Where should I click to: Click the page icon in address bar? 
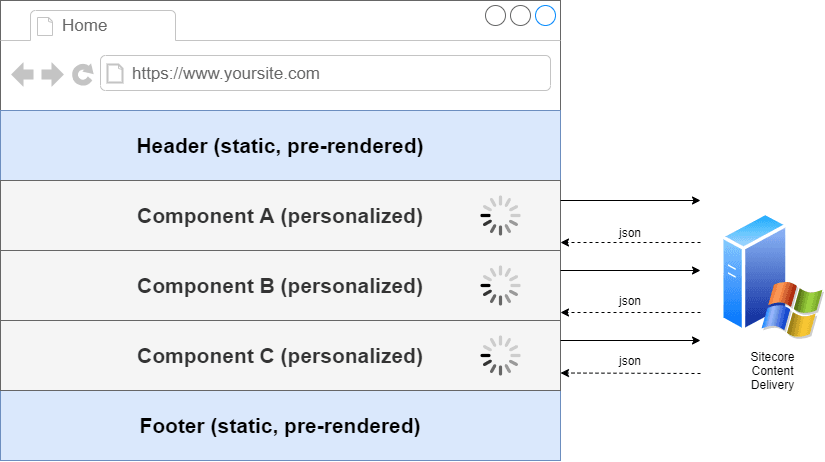115,73
